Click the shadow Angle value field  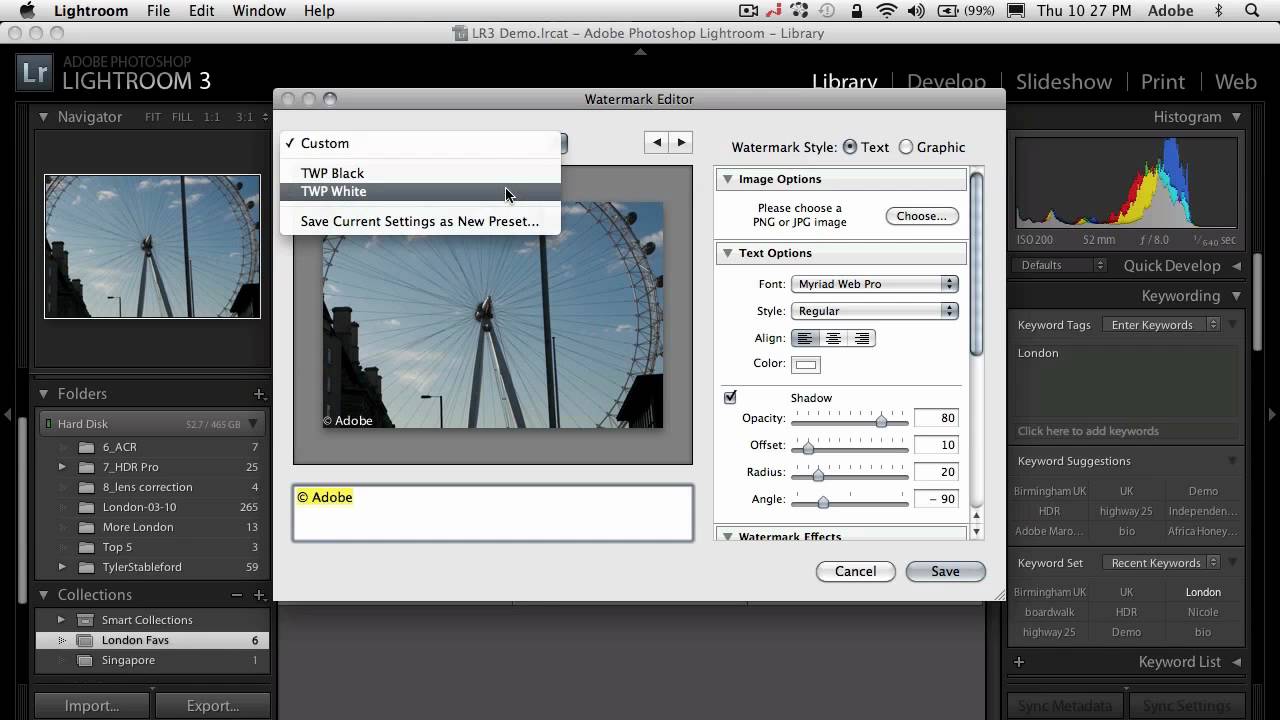936,499
